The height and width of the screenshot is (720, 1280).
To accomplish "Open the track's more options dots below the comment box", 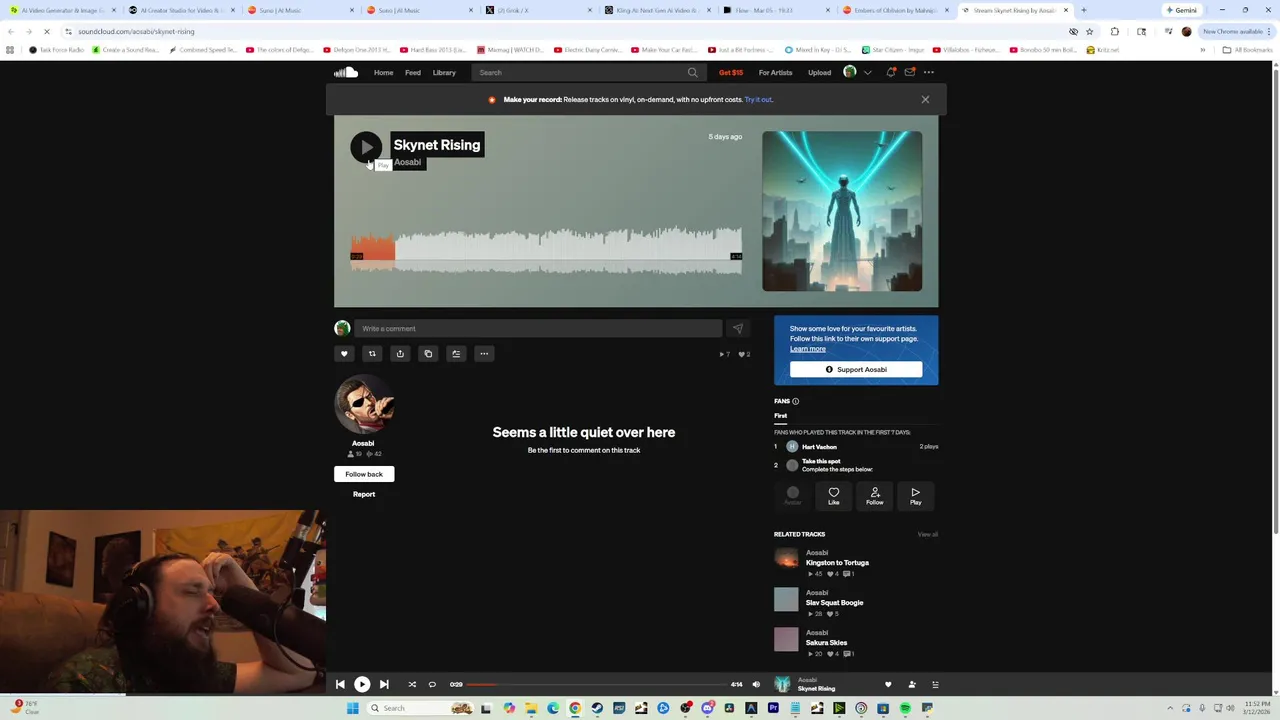I will pyautogui.click(x=484, y=353).
